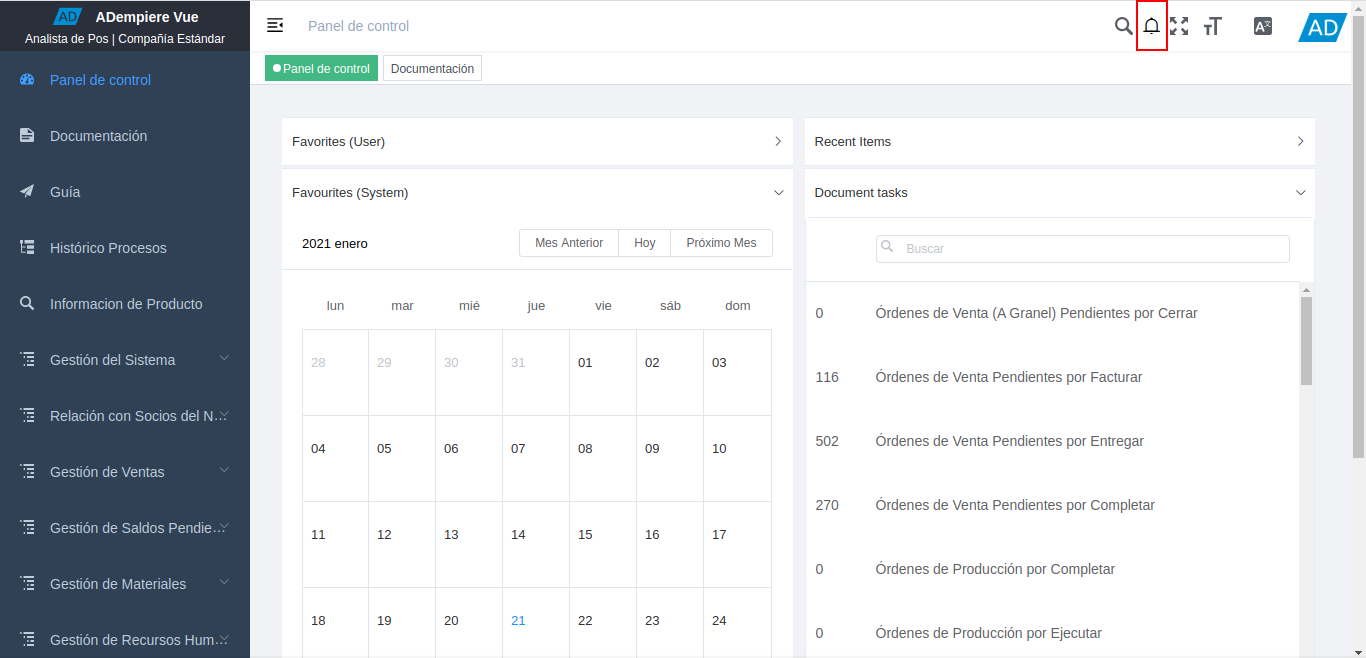Select the Panel de control tab

point(321,69)
